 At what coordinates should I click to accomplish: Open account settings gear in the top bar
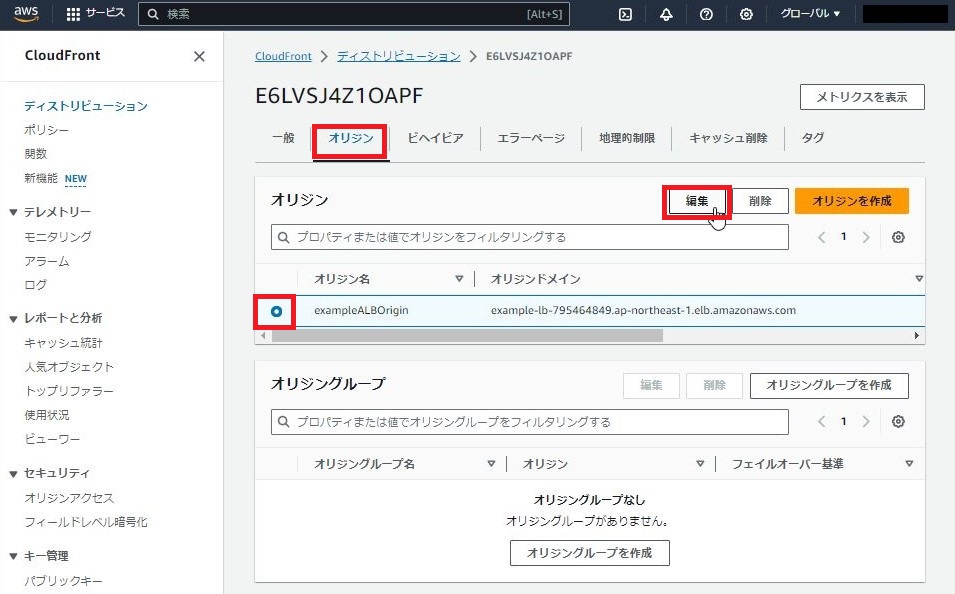747,14
